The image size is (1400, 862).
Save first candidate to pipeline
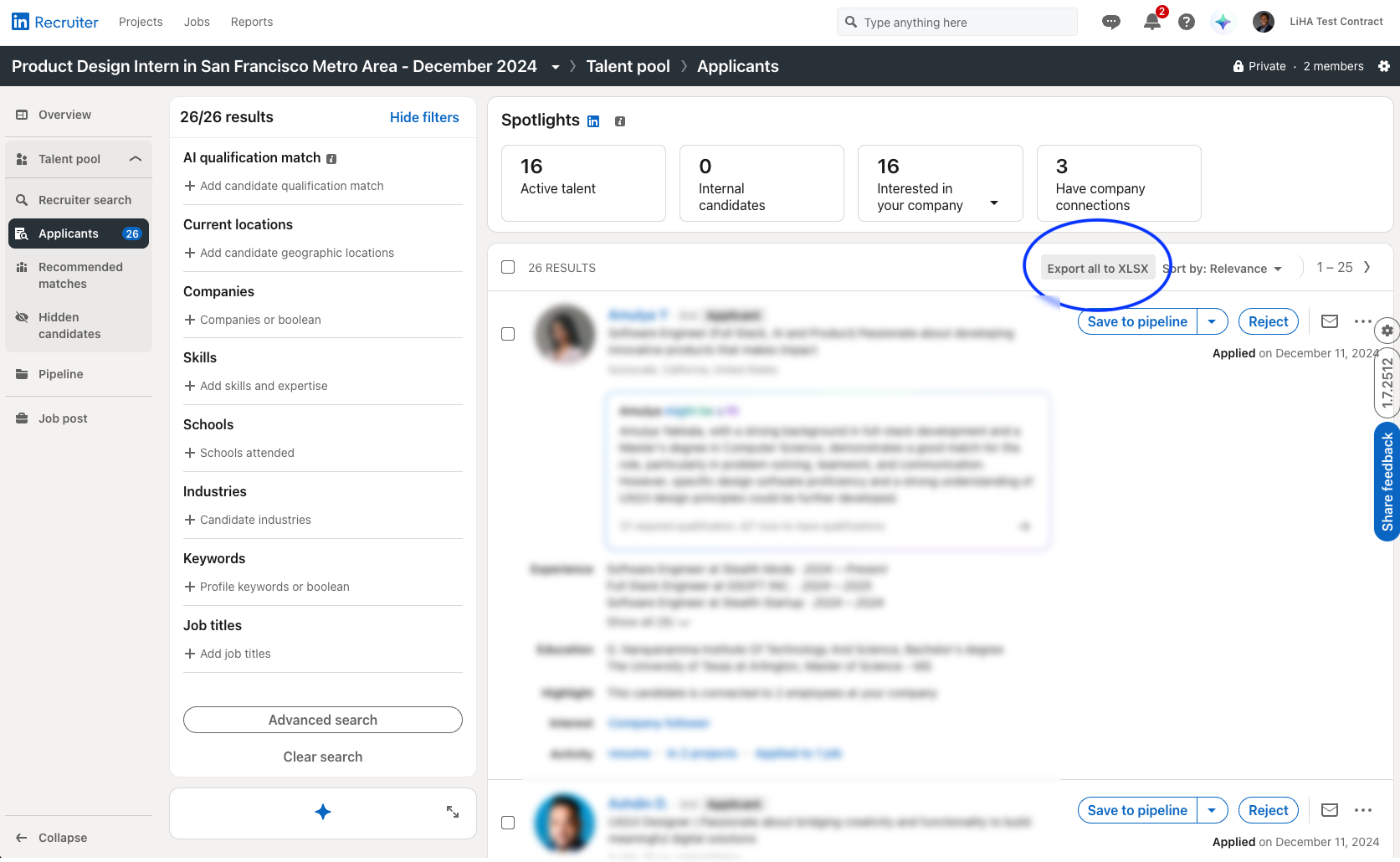[x=1137, y=321]
